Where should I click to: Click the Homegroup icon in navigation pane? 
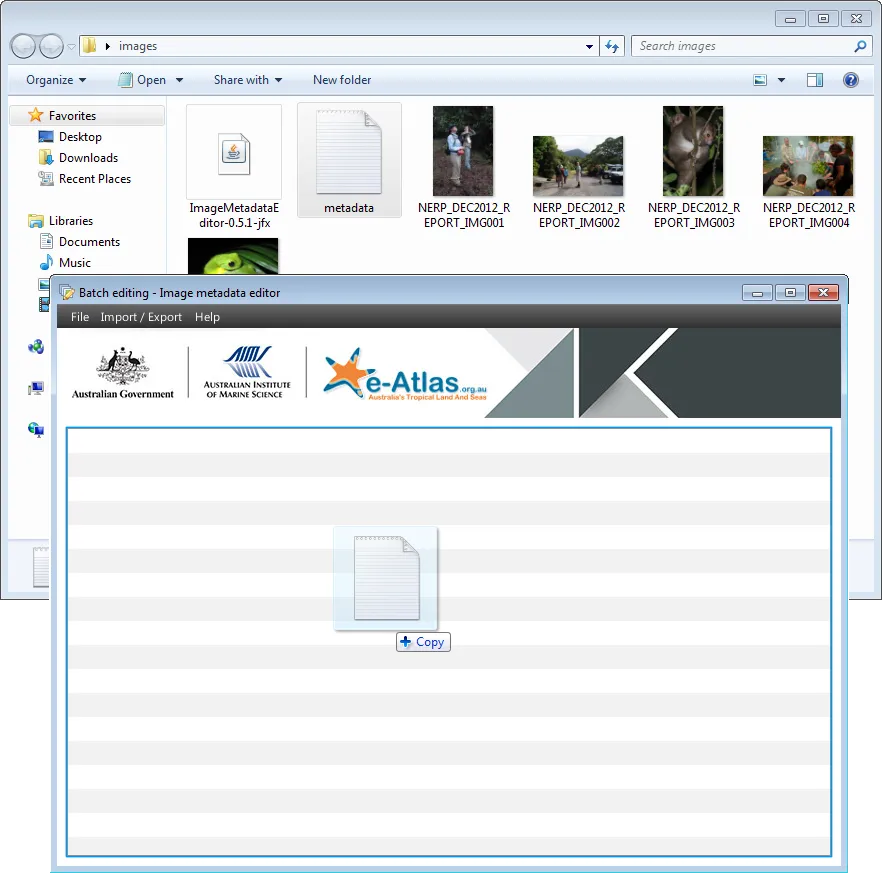(36, 346)
